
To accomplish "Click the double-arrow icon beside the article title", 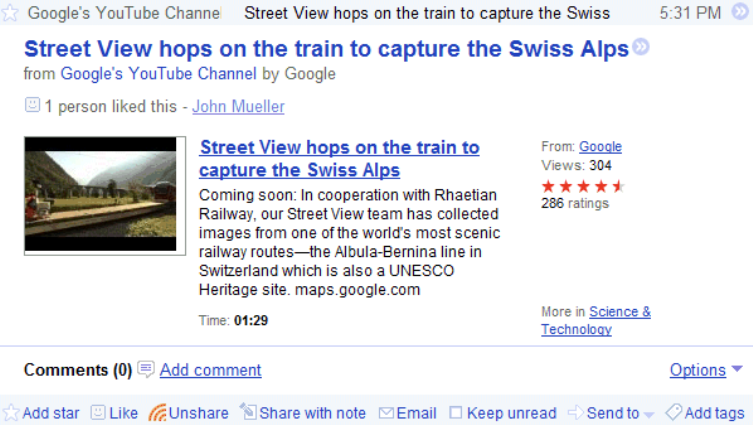I will point(641,47).
